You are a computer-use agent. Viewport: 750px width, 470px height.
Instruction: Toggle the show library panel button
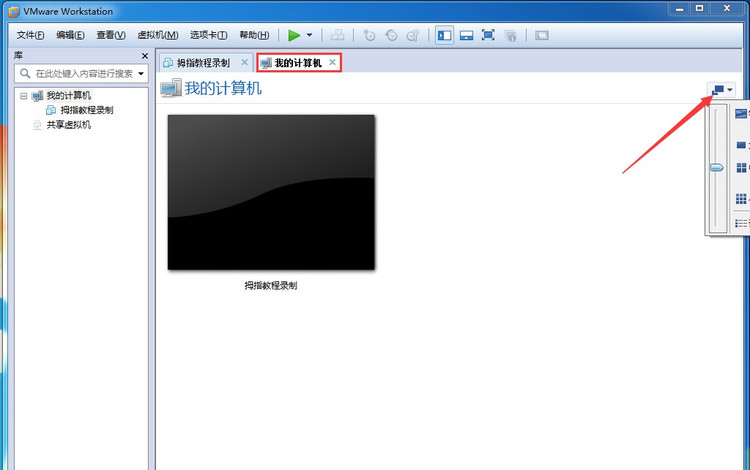click(x=444, y=35)
